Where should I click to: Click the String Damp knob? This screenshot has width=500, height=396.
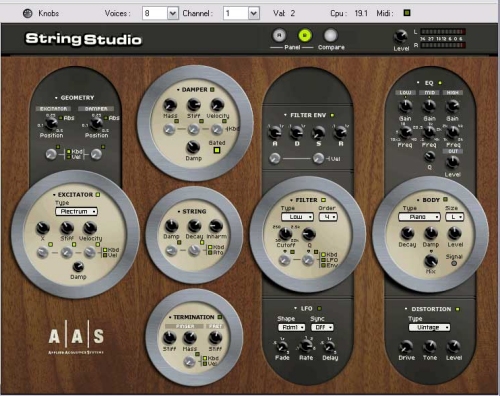pos(171,226)
